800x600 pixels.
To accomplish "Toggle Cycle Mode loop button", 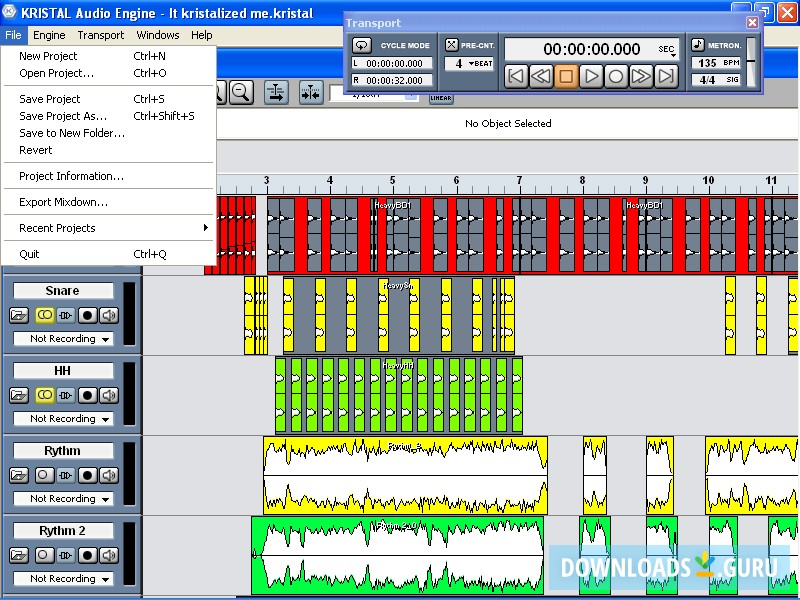I will (x=362, y=45).
